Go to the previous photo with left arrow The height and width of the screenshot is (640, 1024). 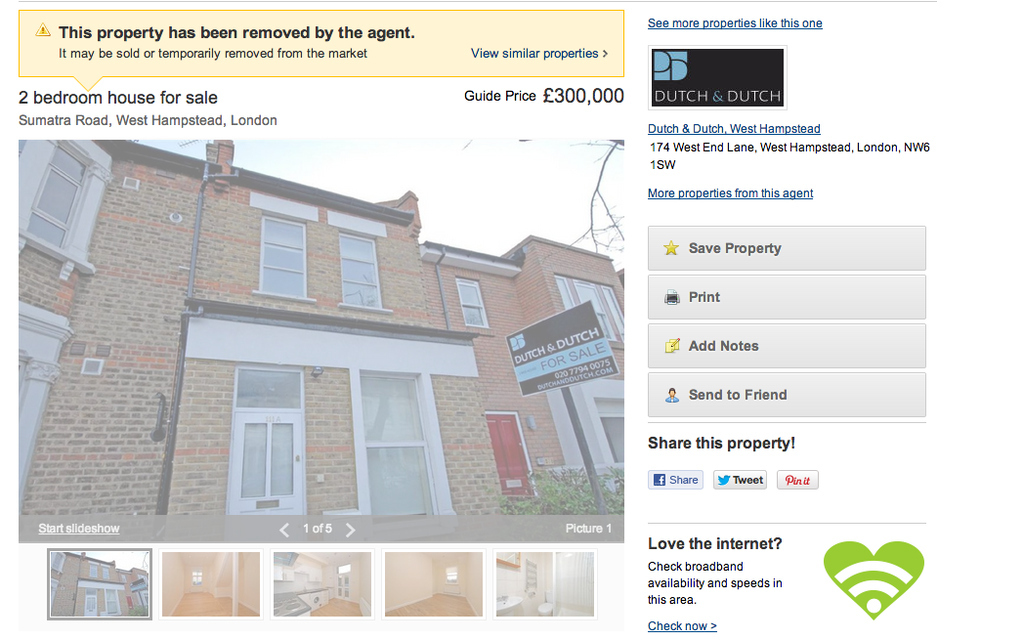[x=284, y=530]
